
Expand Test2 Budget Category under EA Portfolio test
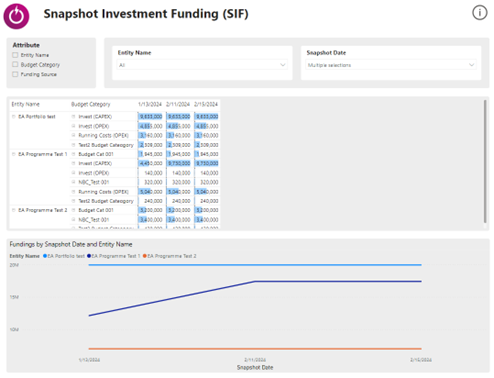[x=73, y=145]
